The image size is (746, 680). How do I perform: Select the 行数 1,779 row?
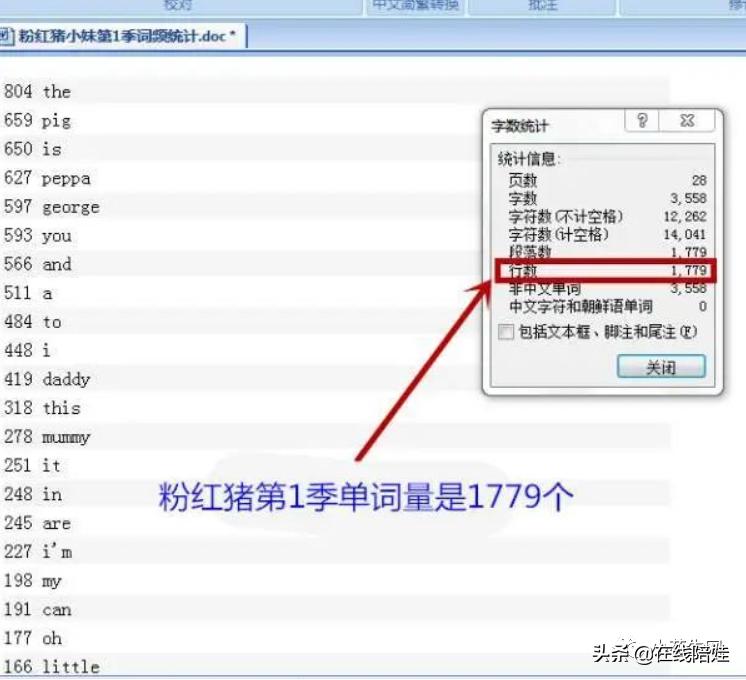(x=607, y=271)
